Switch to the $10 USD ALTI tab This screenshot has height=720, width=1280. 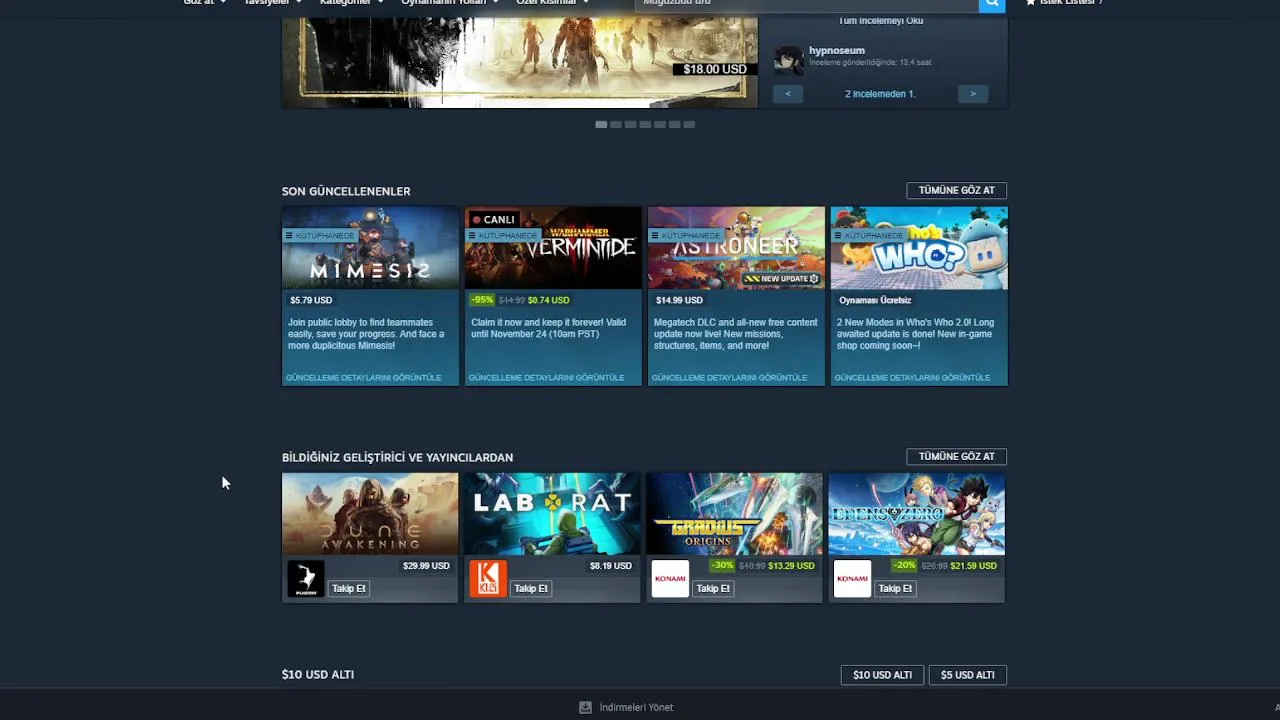(882, 675)
